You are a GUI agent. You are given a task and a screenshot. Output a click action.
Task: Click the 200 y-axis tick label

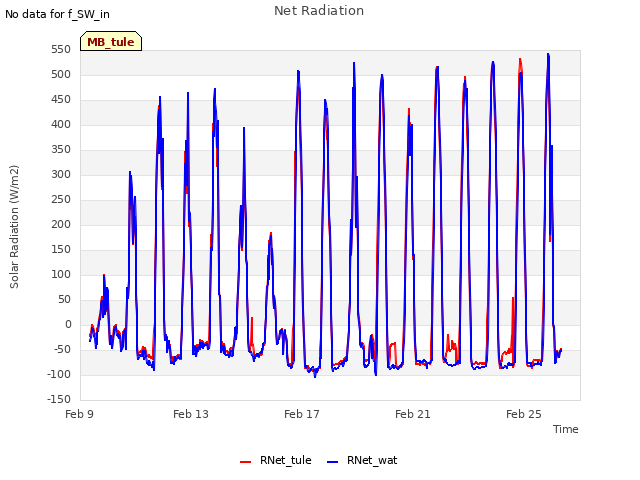coord(61,224)
